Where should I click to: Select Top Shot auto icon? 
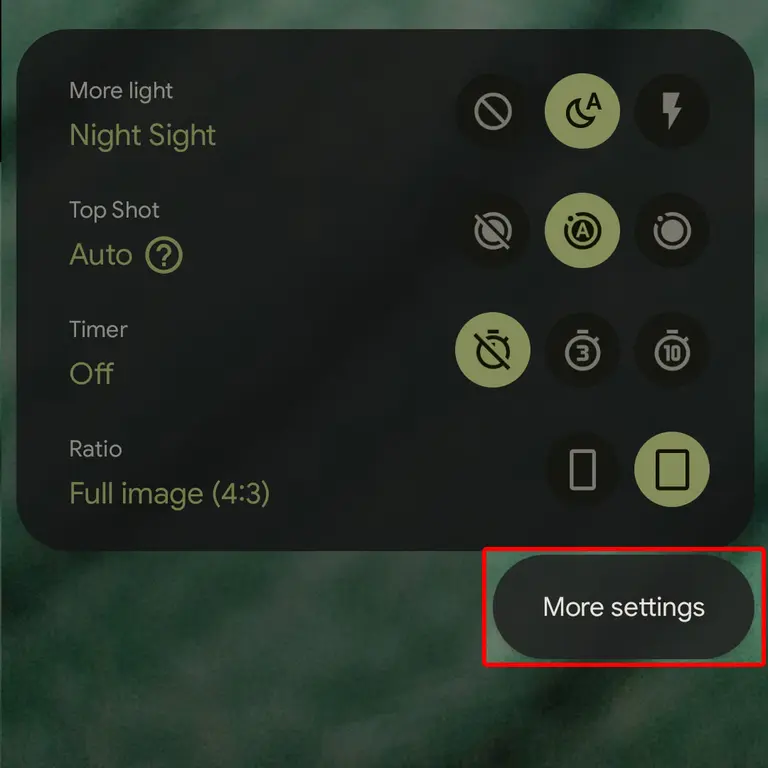pos(582,230)
